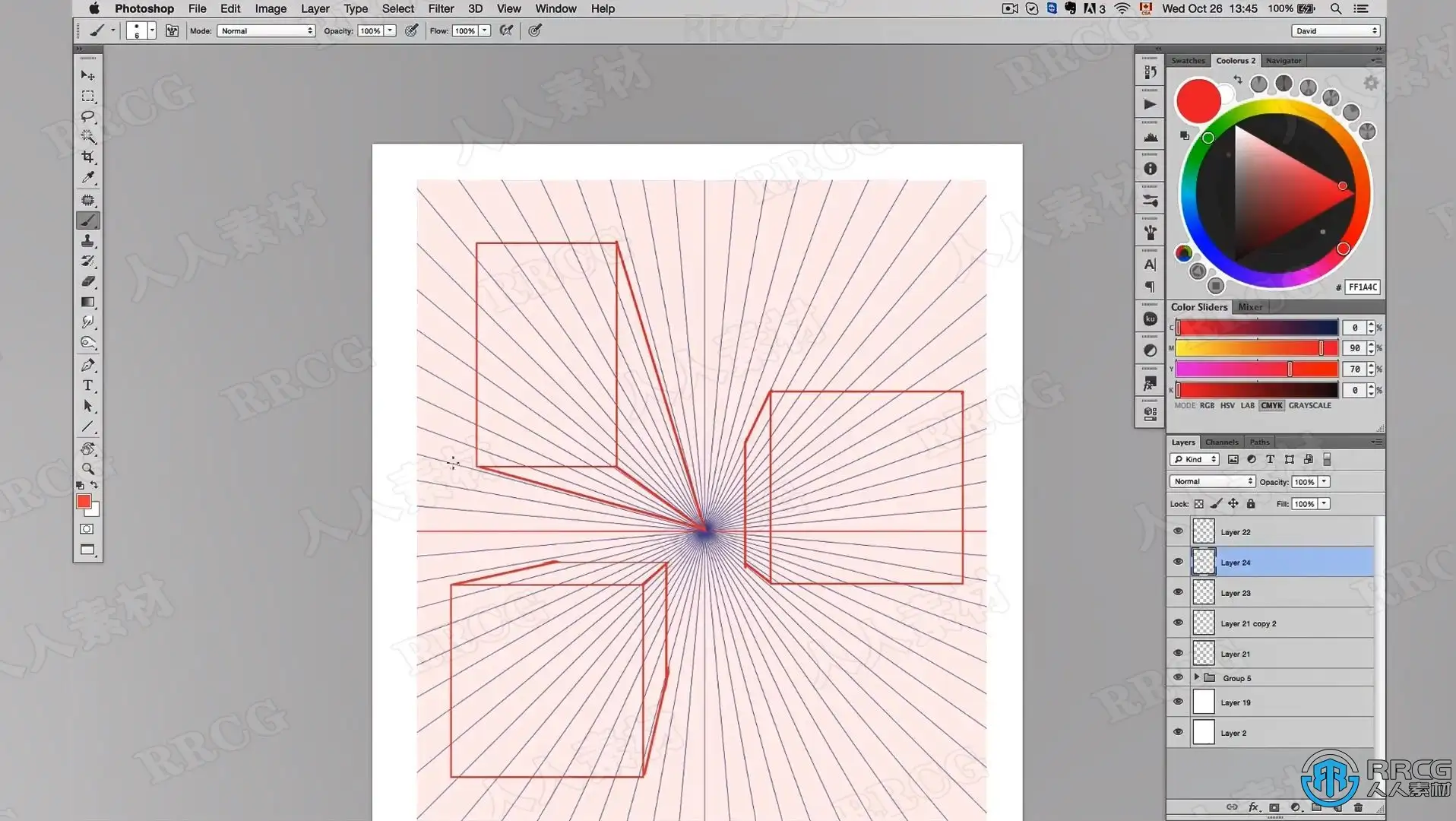Select the Eraser tool

click(x=88, y=281)
